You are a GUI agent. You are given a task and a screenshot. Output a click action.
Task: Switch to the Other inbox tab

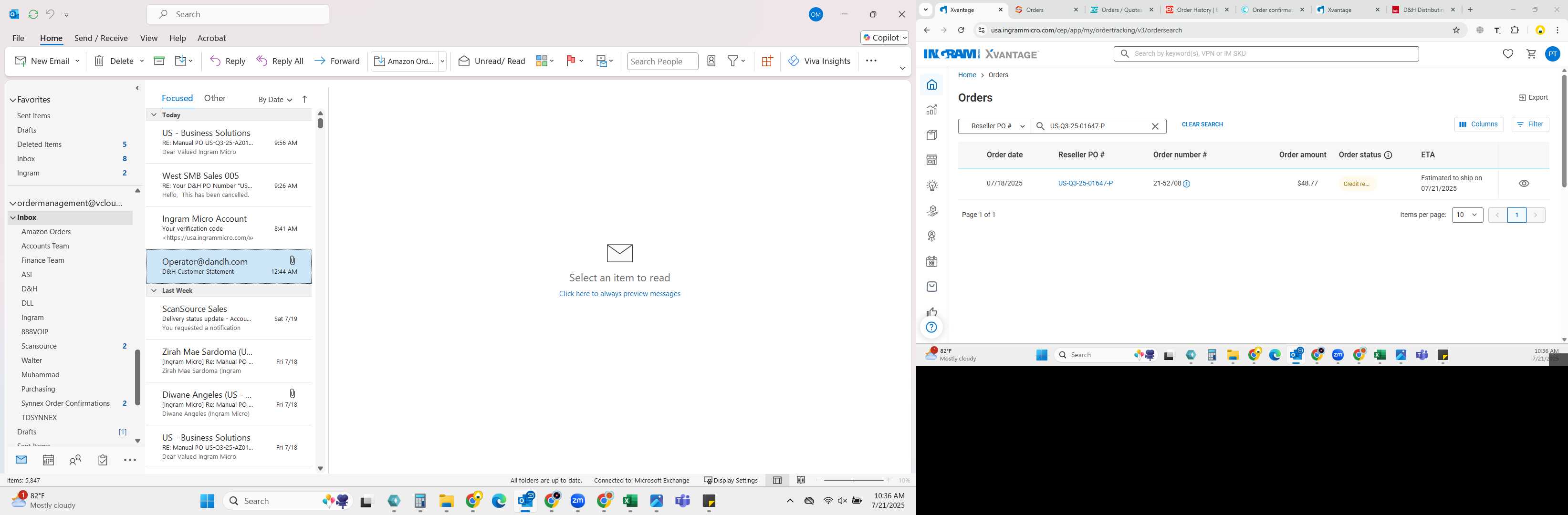[x=215, y=98]
